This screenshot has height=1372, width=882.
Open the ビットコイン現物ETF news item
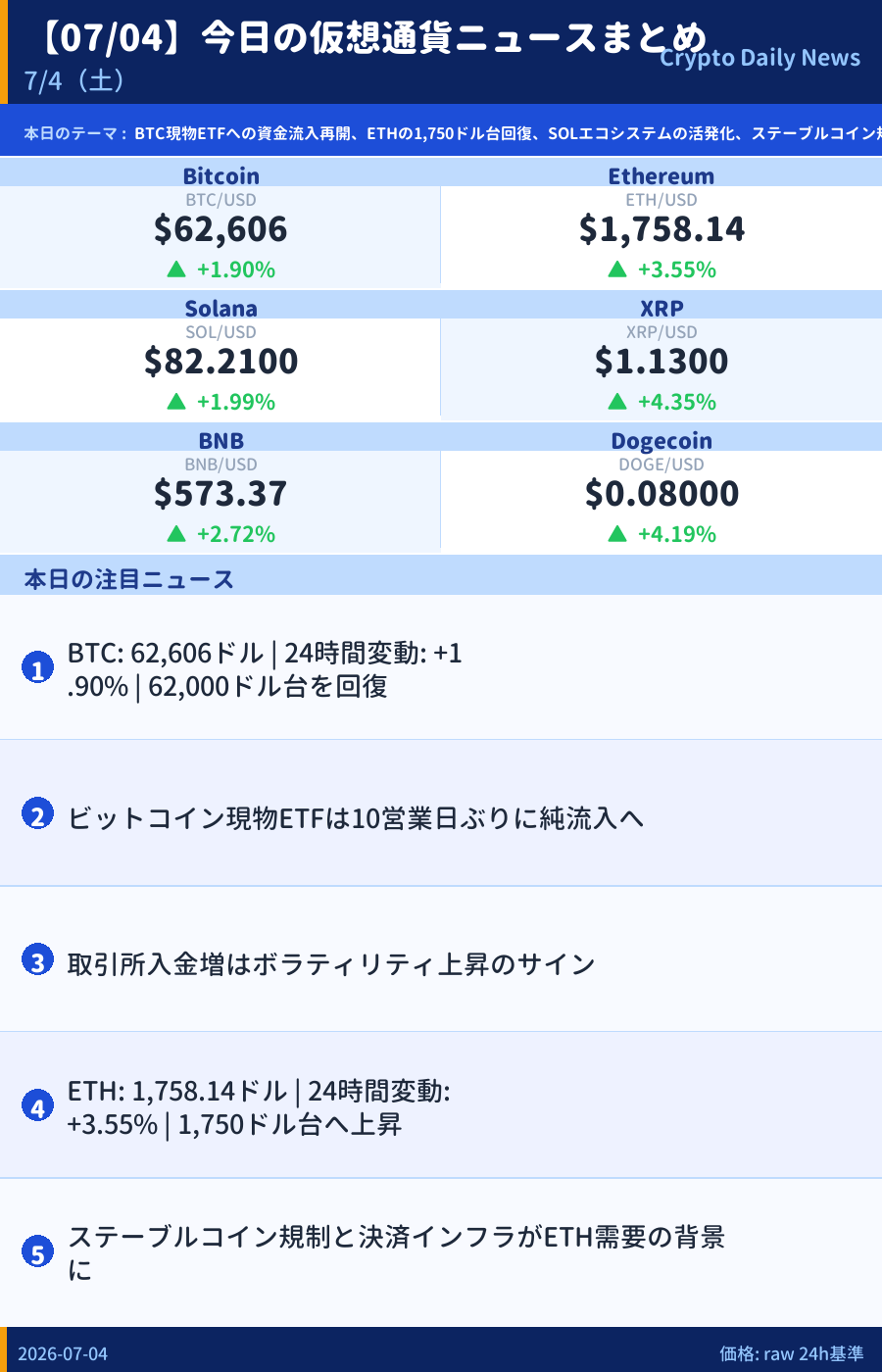[x=441, y=814]
